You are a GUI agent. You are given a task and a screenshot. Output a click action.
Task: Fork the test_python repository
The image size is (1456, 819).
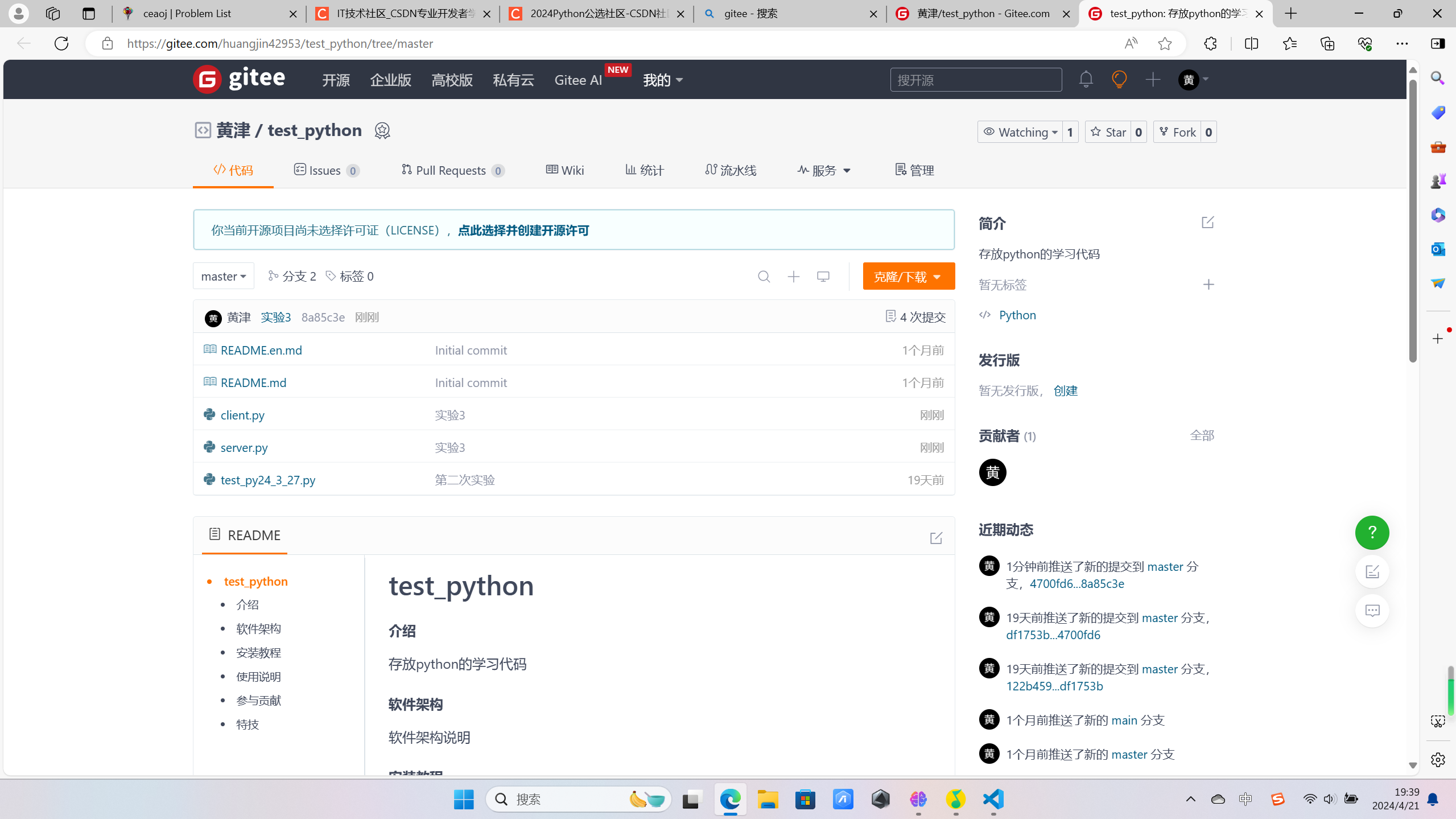[x=1177, y=132]
